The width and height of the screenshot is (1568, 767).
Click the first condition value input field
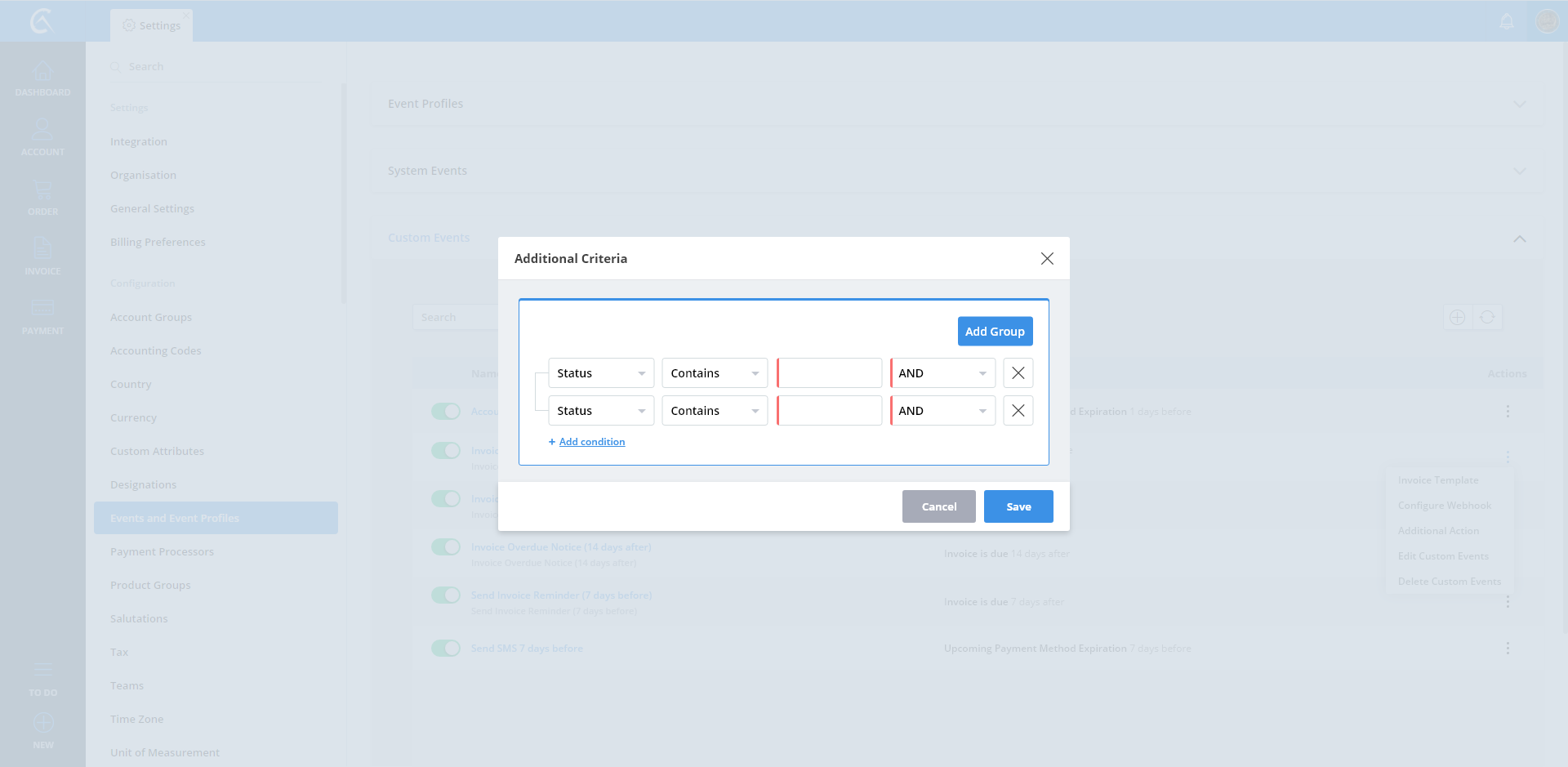(x=829, y=373)
